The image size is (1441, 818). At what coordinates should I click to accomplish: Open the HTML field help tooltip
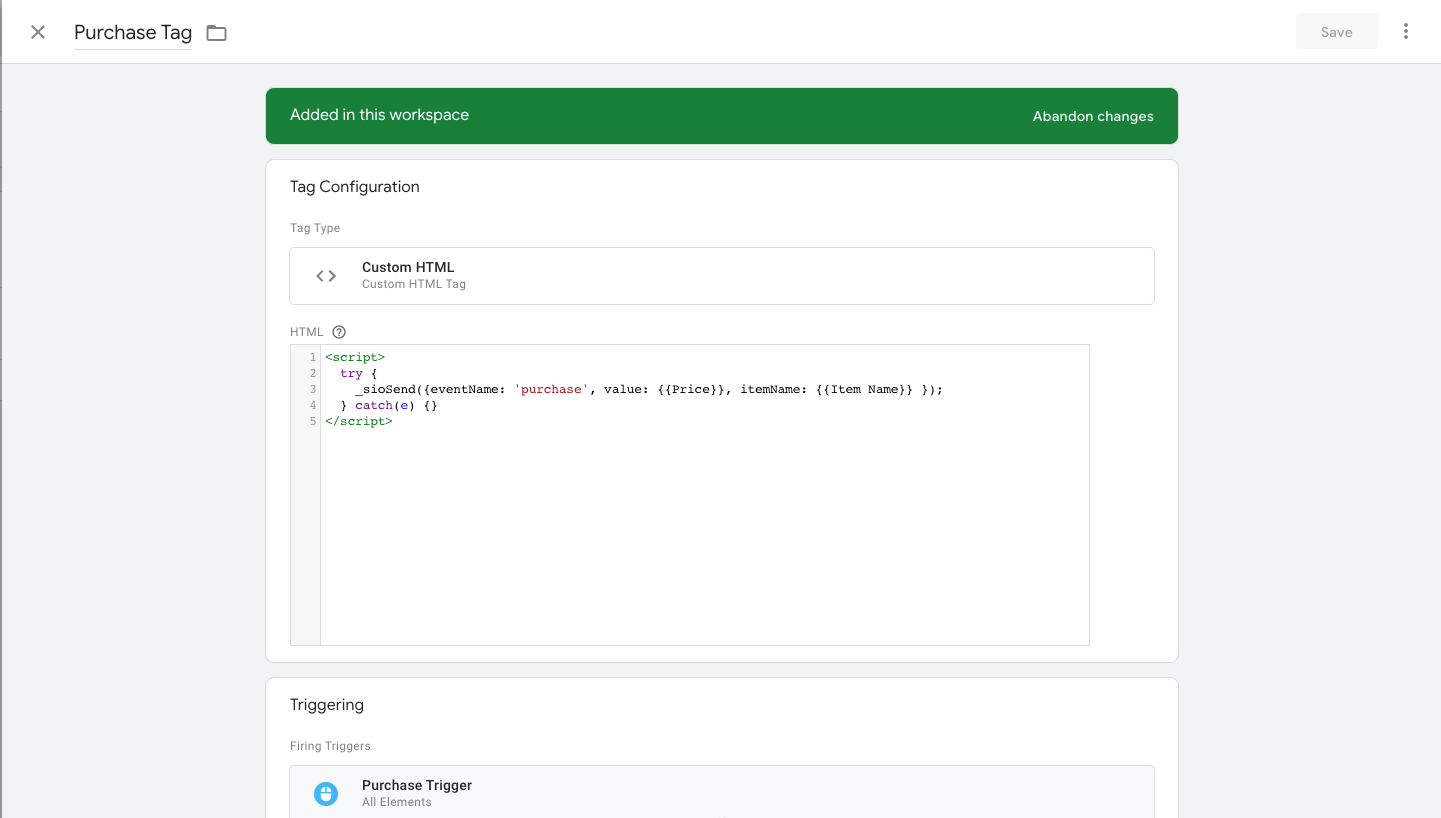[338, 331]
